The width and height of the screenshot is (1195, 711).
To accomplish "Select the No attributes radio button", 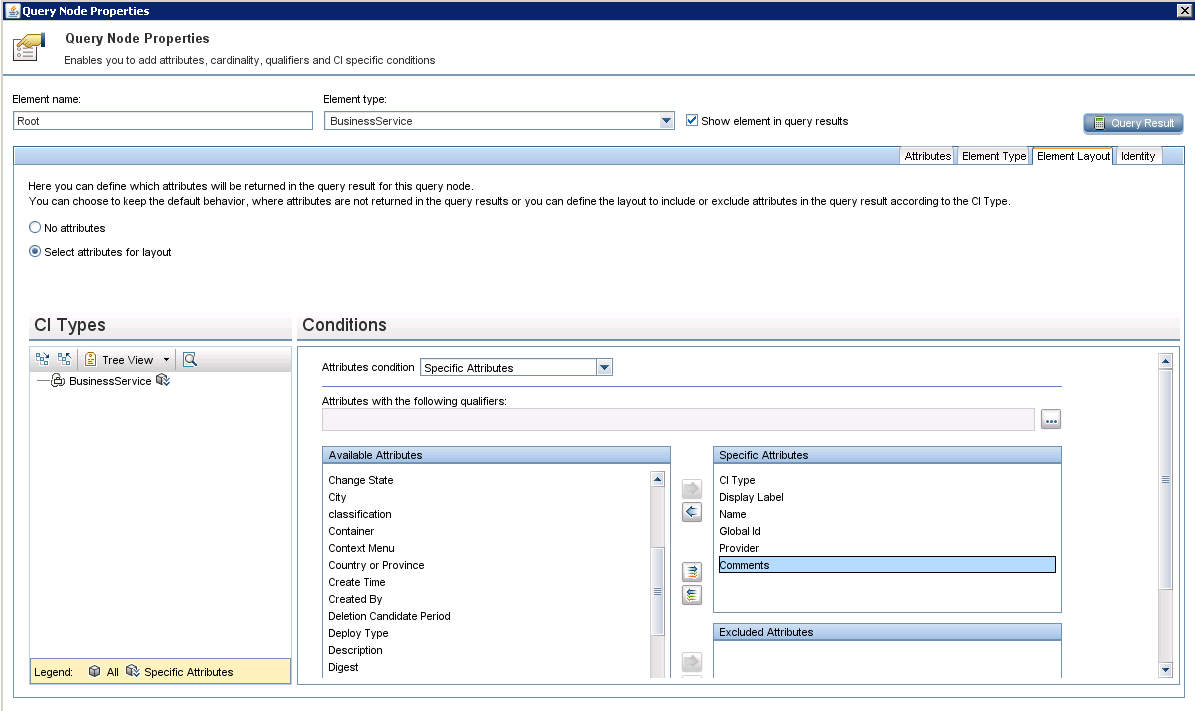I will pyautogui.click(x=36, y=228).
